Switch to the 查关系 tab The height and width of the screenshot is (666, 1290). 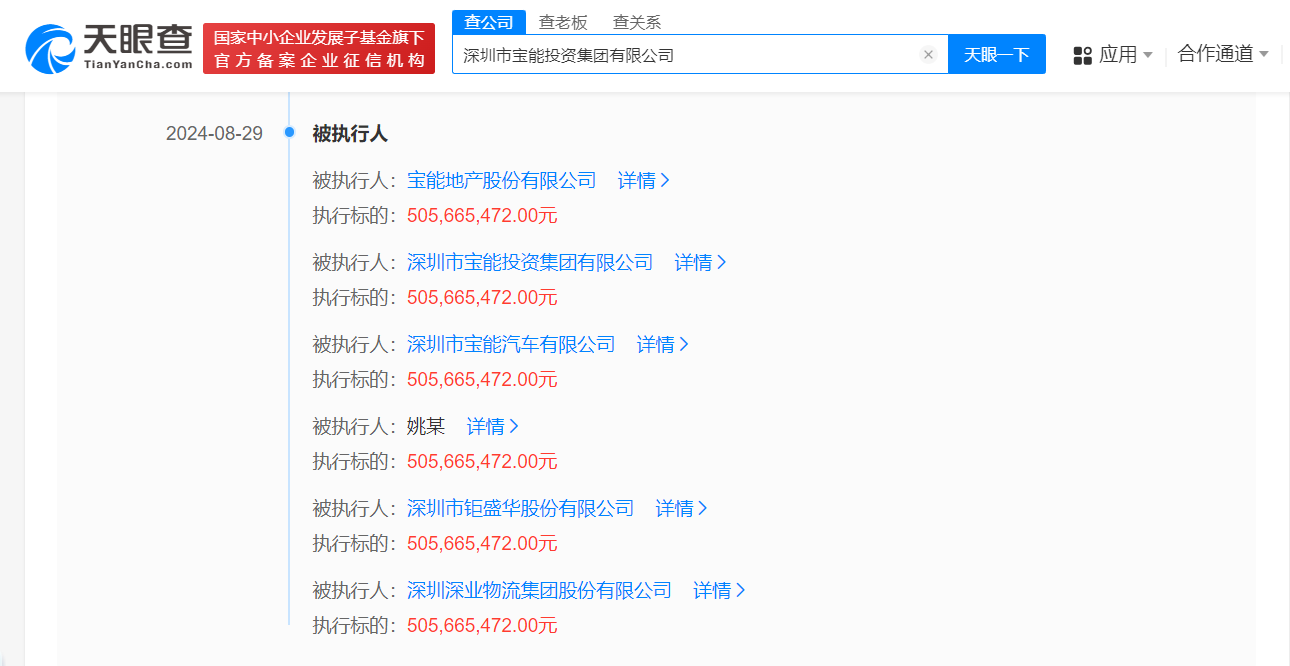pos(639,21)
